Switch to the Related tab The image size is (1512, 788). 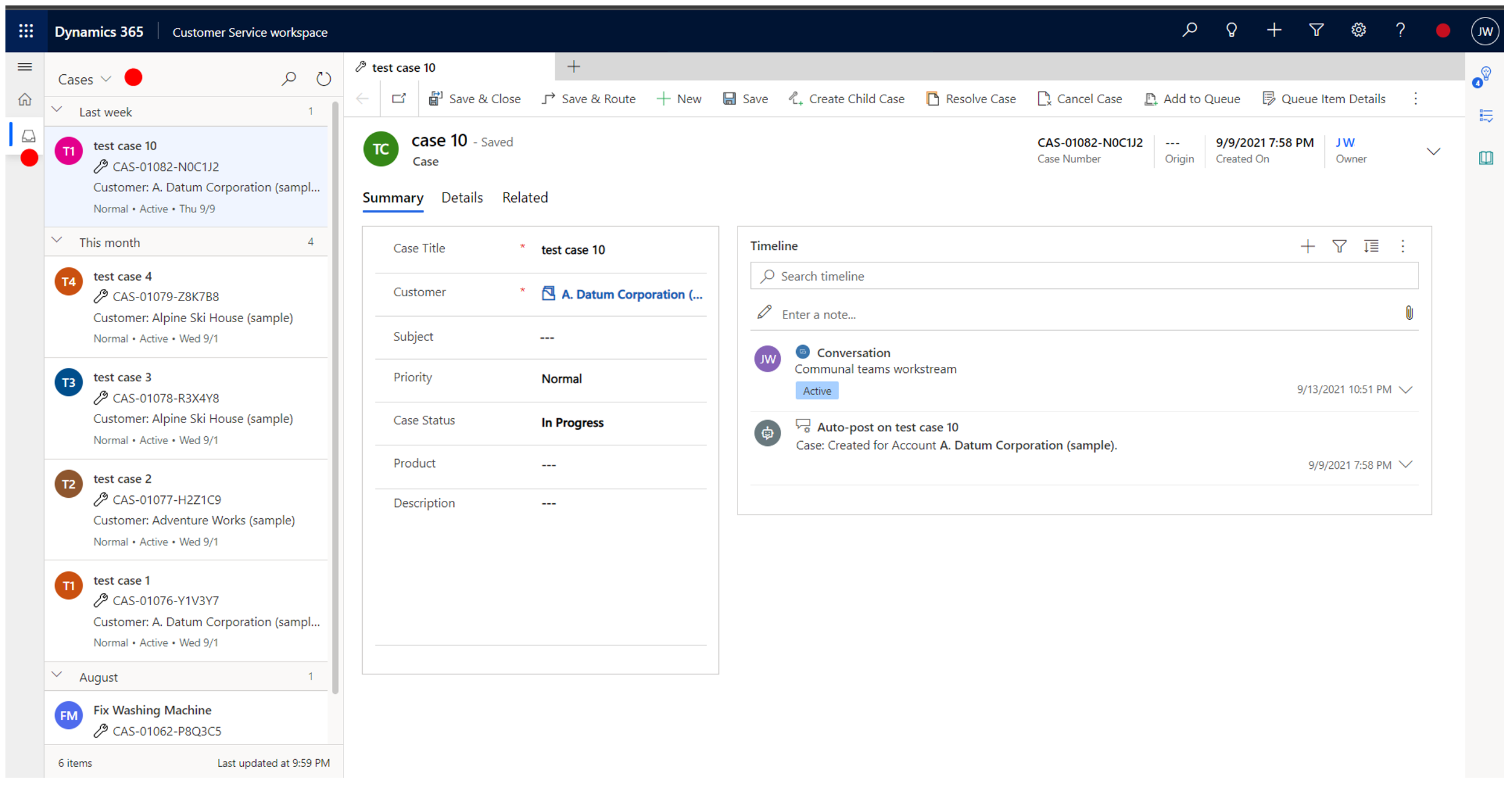(x=524, y=197)
